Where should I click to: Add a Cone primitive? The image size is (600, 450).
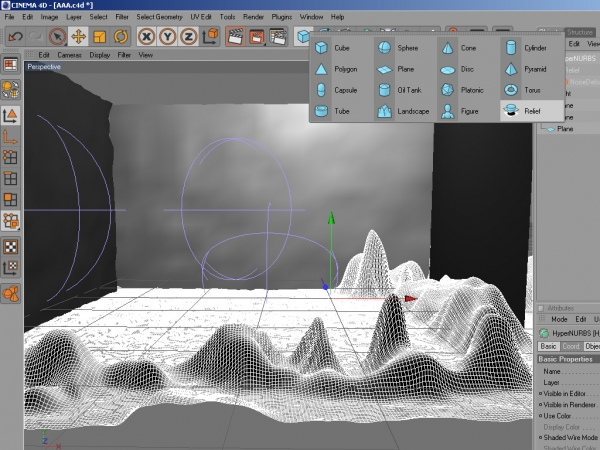coord(468,48)
